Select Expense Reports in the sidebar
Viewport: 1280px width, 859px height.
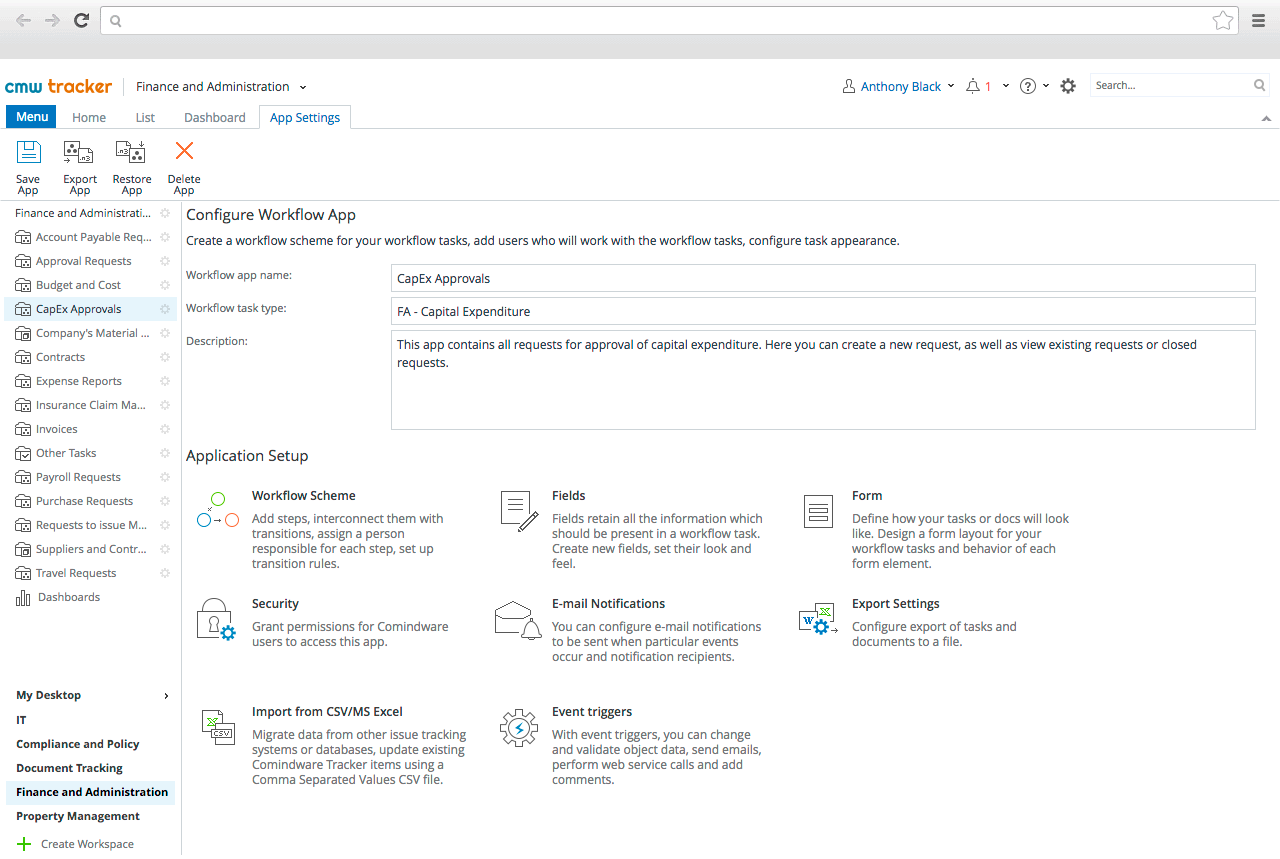click(79, 381)
